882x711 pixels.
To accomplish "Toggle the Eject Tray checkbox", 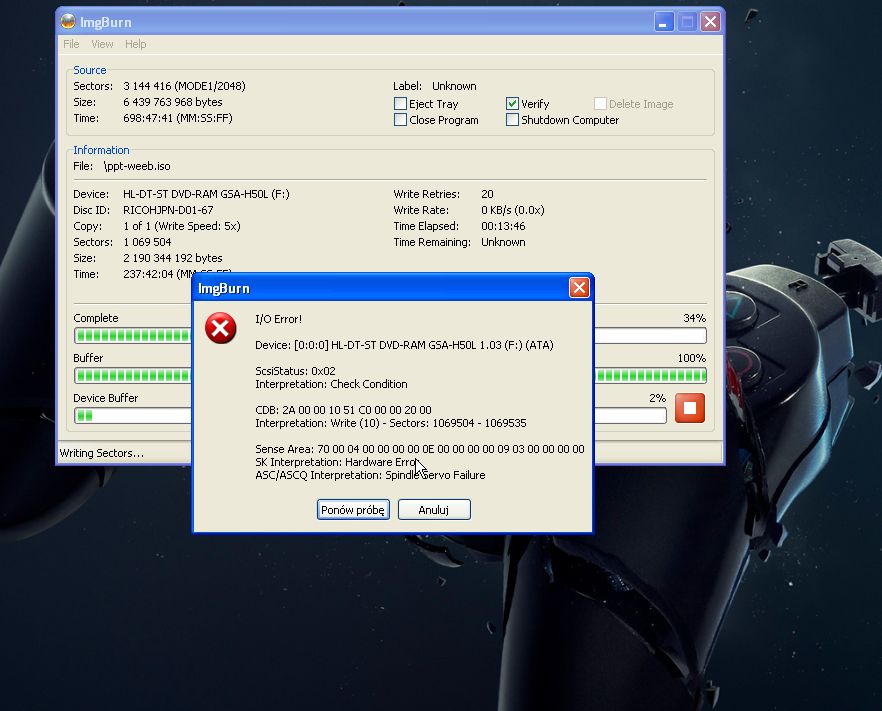I will pos(400,104).
